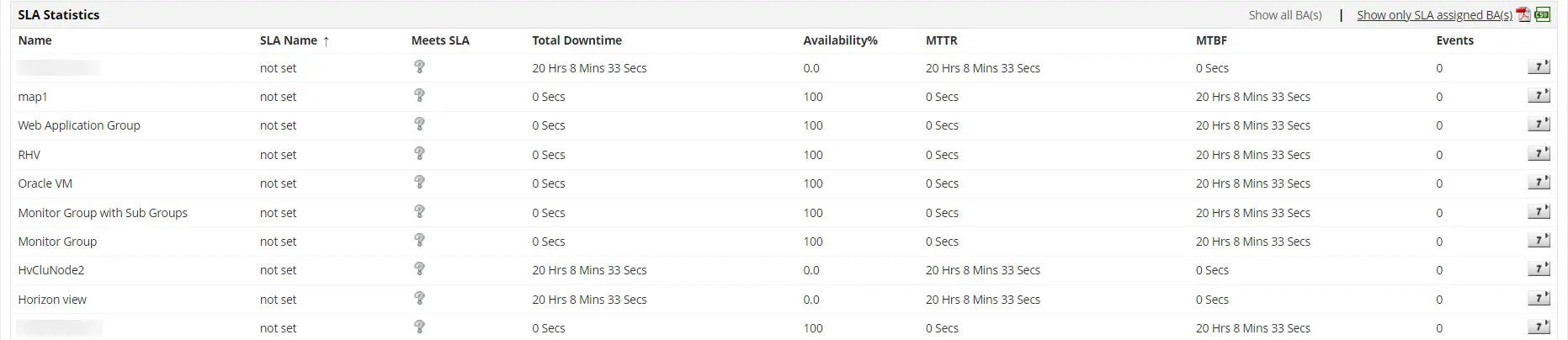Screen dimensions: 1568x340
Task: Sort by Total Downtime column header
Action: [577, 40]
